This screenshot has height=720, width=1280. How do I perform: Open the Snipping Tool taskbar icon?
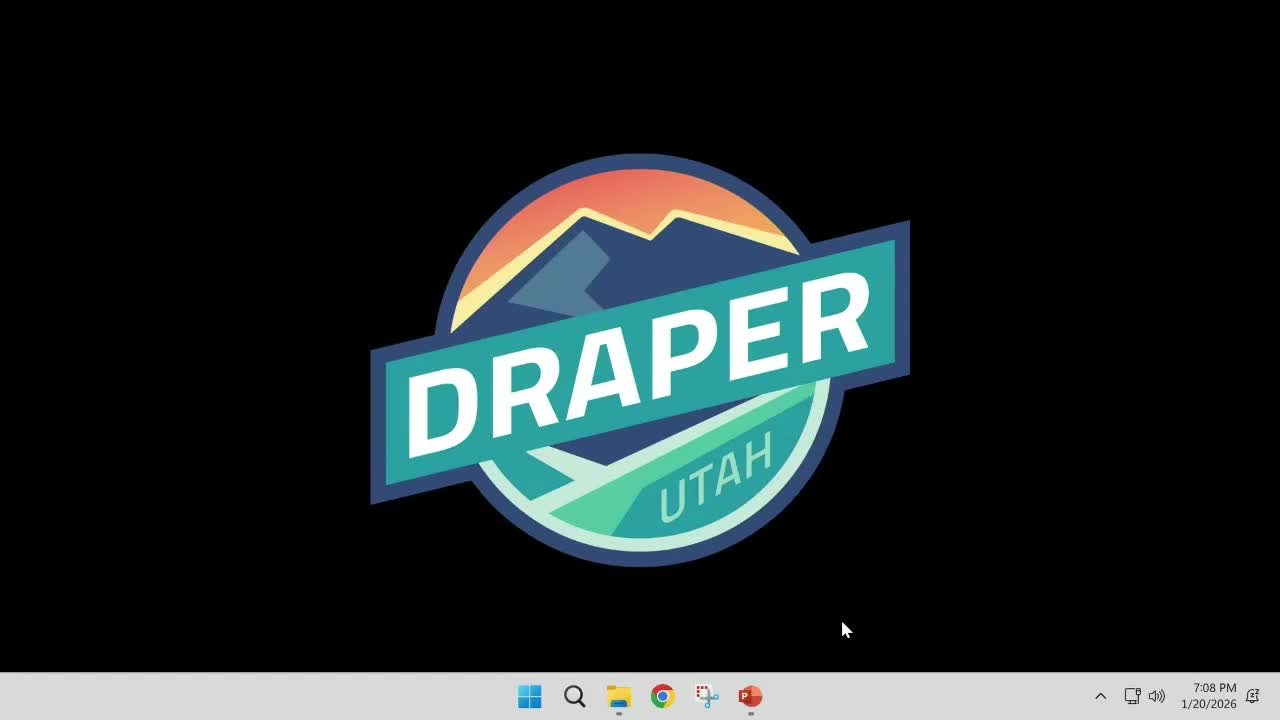pos(707,696)
